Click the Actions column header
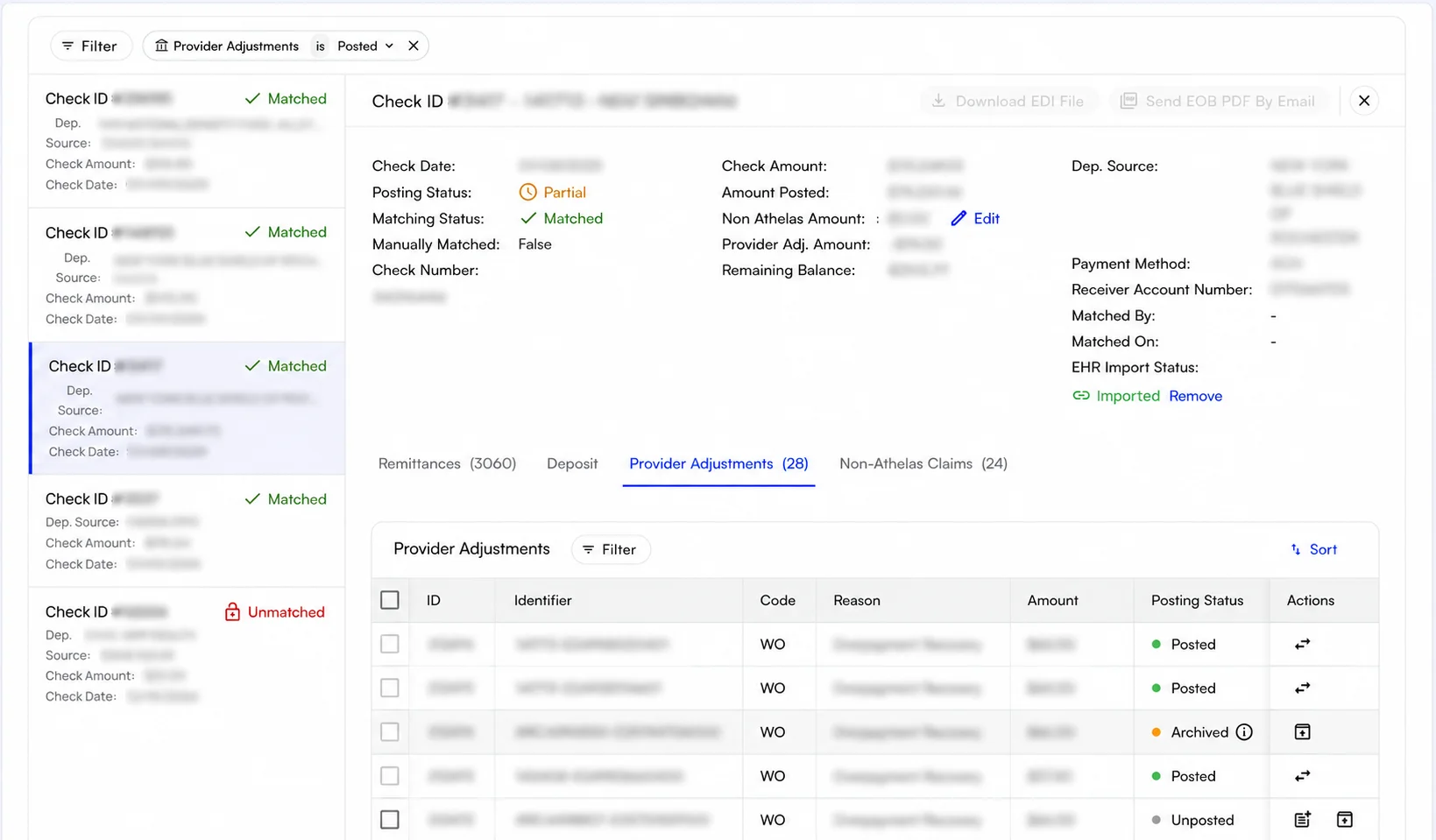1436x840 pixels. [x=1310, y=600]
